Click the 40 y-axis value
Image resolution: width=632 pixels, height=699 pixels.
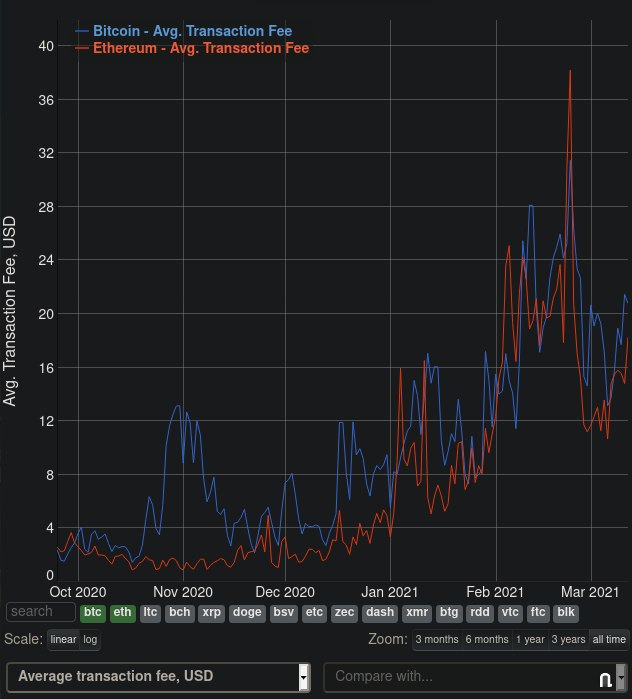[46, 46]
